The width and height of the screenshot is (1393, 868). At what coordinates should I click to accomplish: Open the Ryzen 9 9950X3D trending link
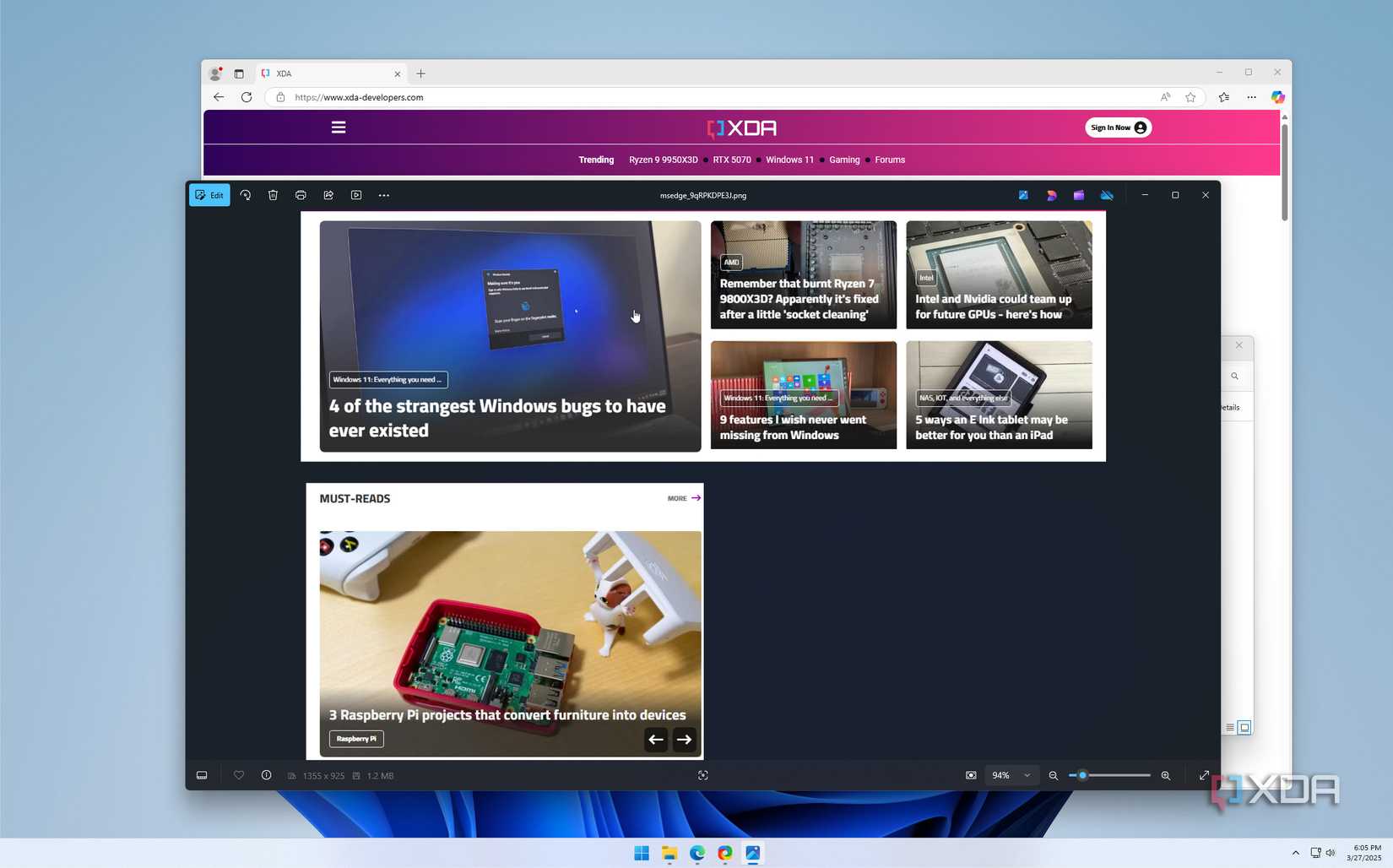tap(664, 160)
